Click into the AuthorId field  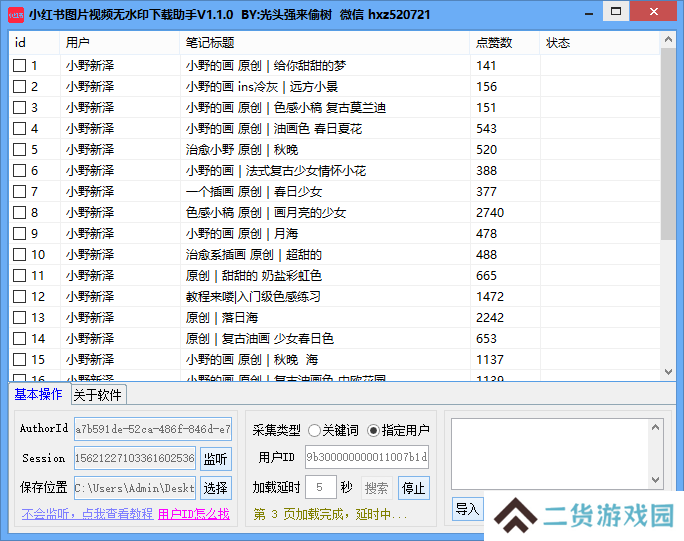click(x=153, y=429)
